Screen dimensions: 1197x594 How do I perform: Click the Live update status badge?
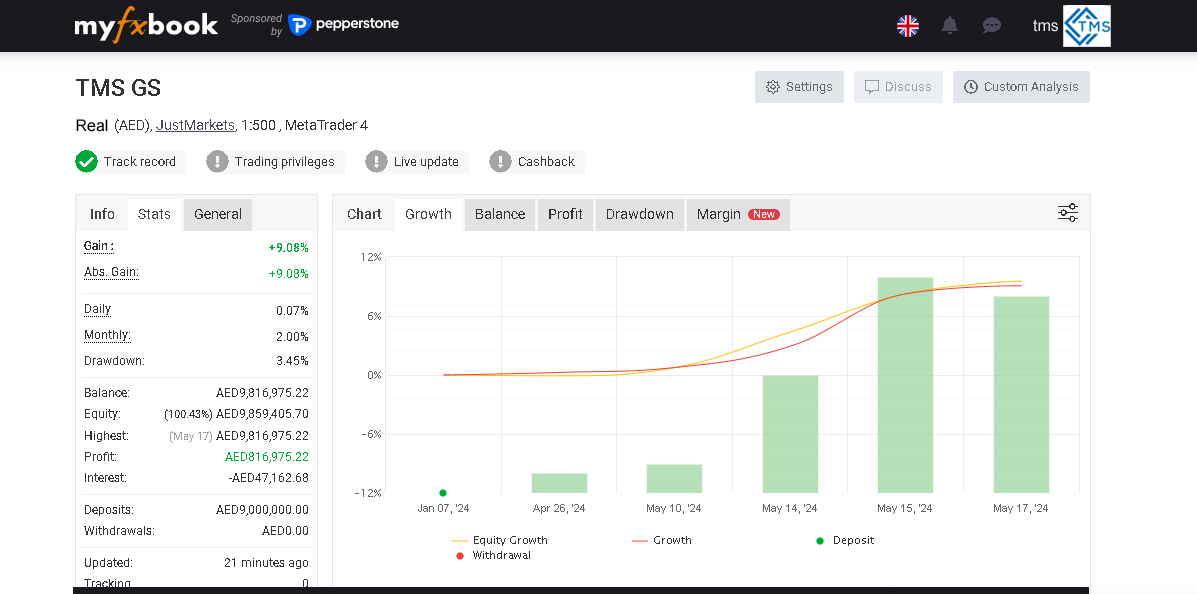[x=412, y=162]
